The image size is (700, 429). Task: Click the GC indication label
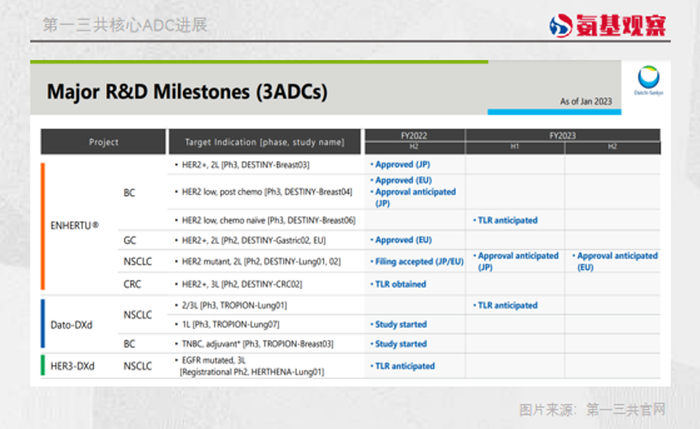[x=129, y=240]
